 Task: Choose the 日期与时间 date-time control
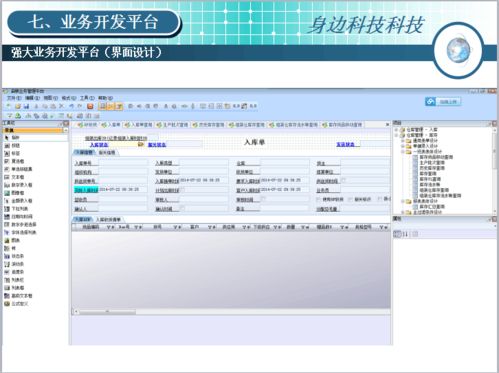[x=18, y=217]
